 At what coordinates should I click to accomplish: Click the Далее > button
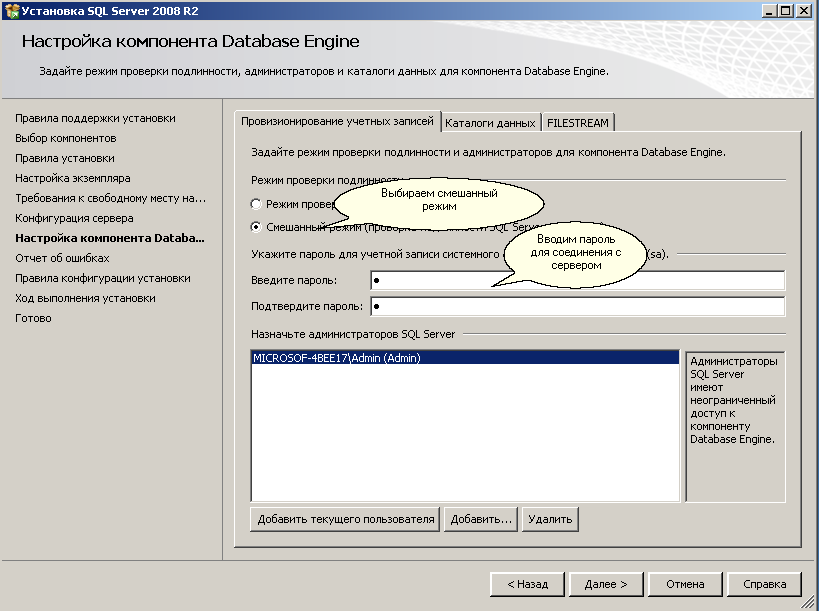point(606,584)
